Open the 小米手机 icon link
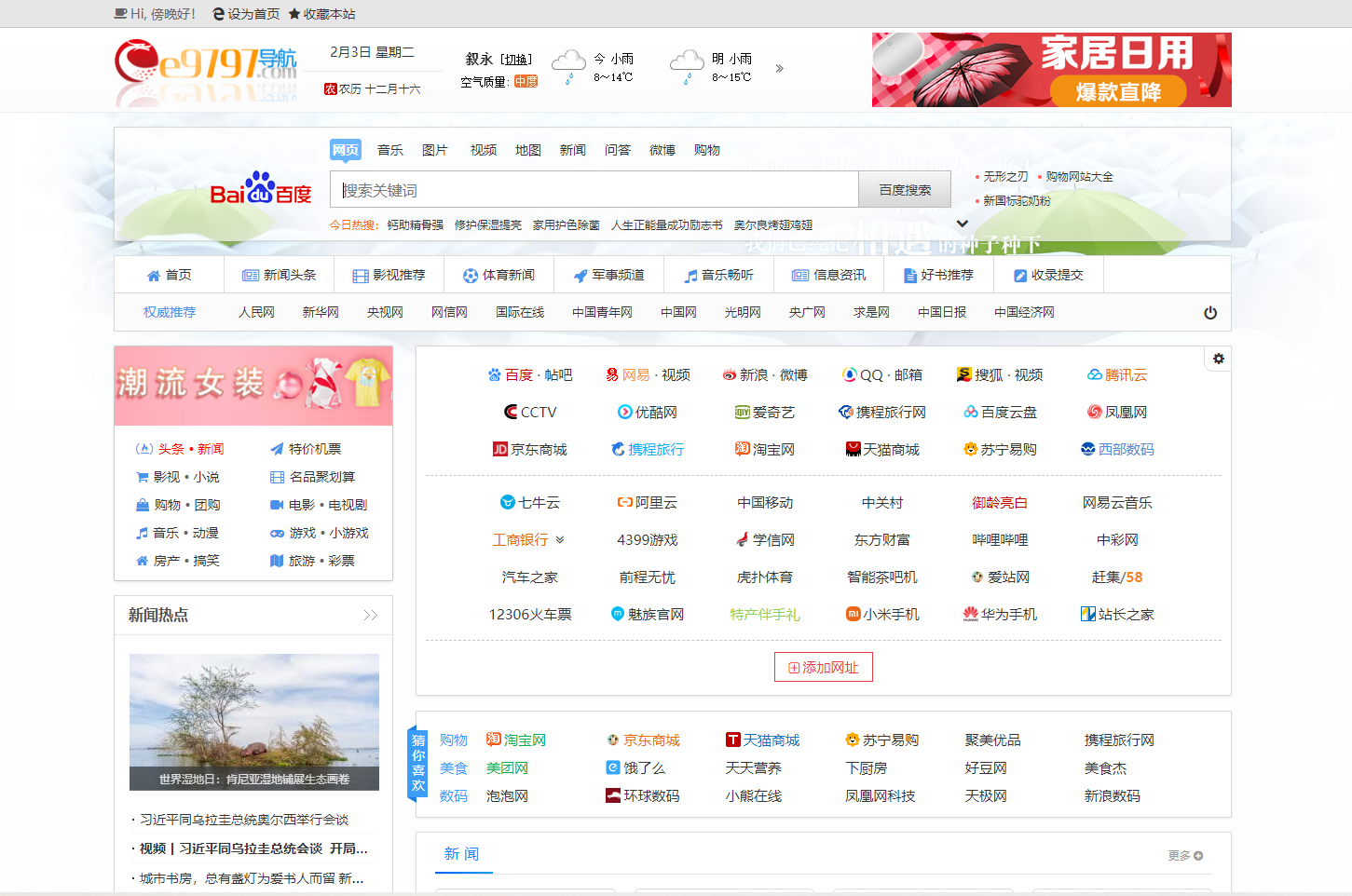 881,615
